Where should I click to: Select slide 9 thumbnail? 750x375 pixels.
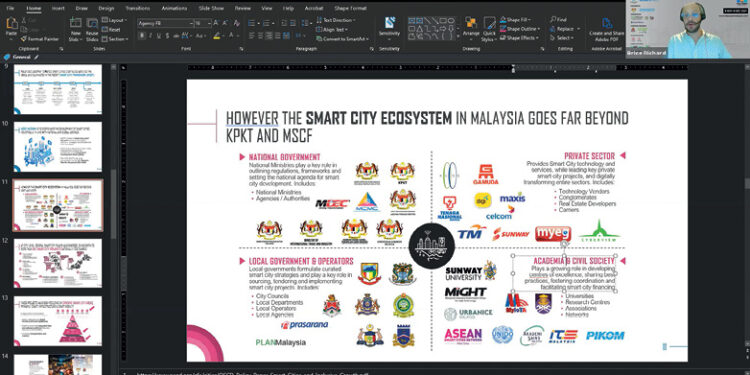tap(58, 89)
